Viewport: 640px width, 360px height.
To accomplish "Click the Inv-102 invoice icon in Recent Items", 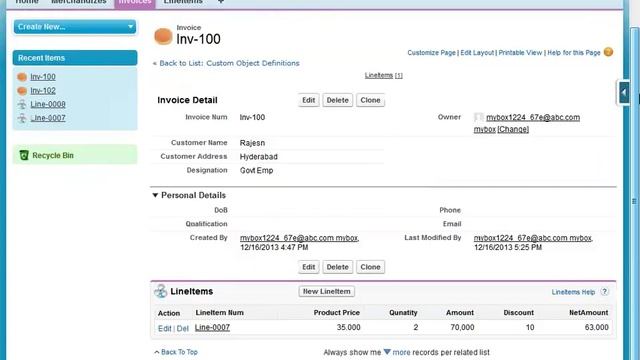I will point(22,91).
